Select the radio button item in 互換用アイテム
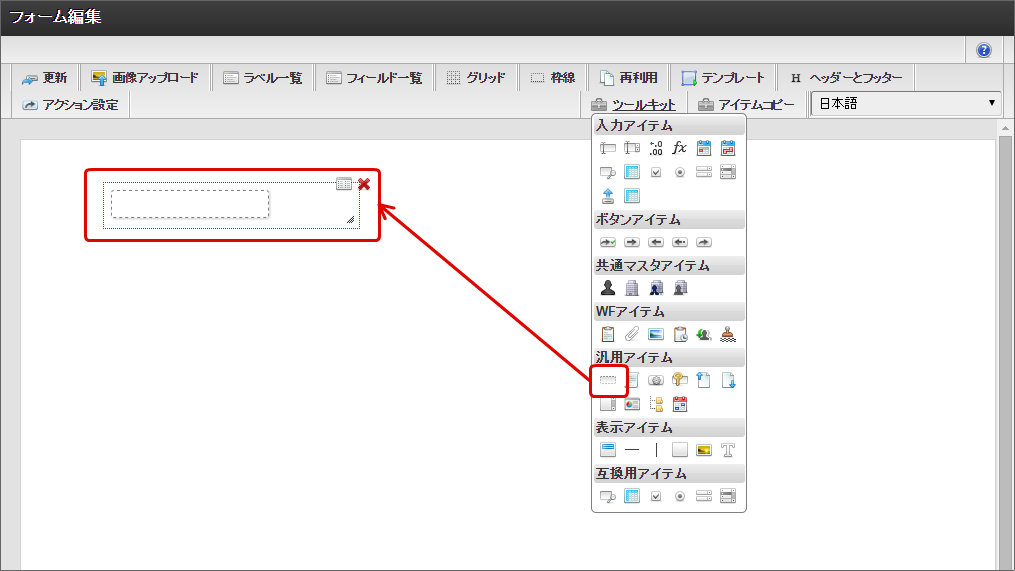The height and width of the screenshot is (571, 1015). click(680, 496)
